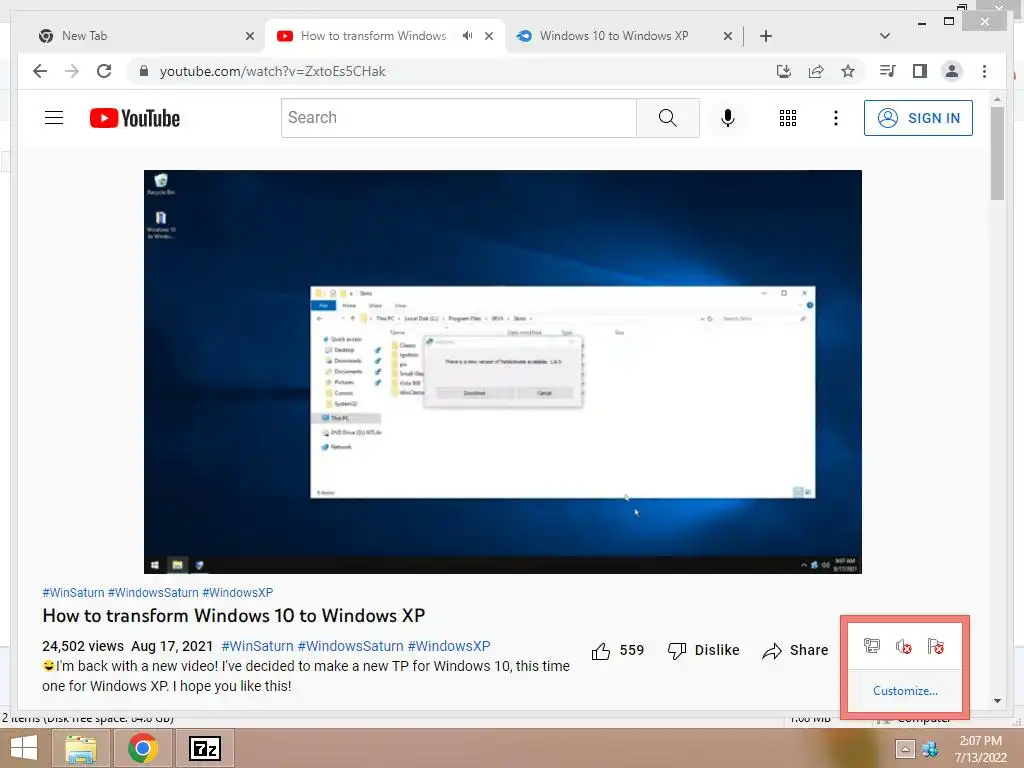Click the 24,502 views text
Screen dimensions: 1024x768
(83, 646)
